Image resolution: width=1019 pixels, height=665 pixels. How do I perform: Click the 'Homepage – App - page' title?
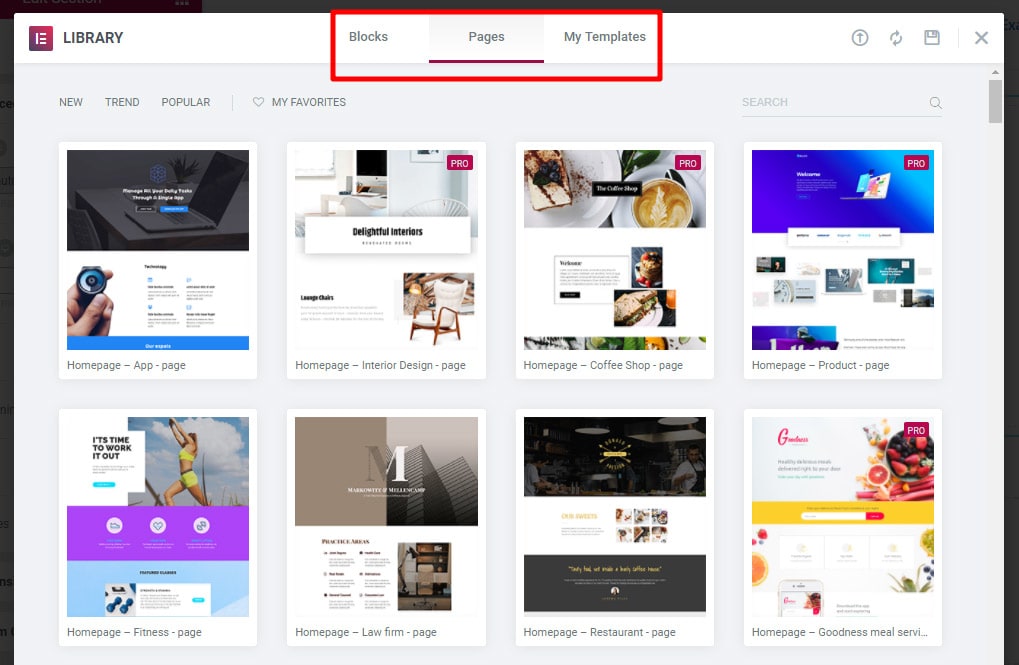click(x=126, y=365)
